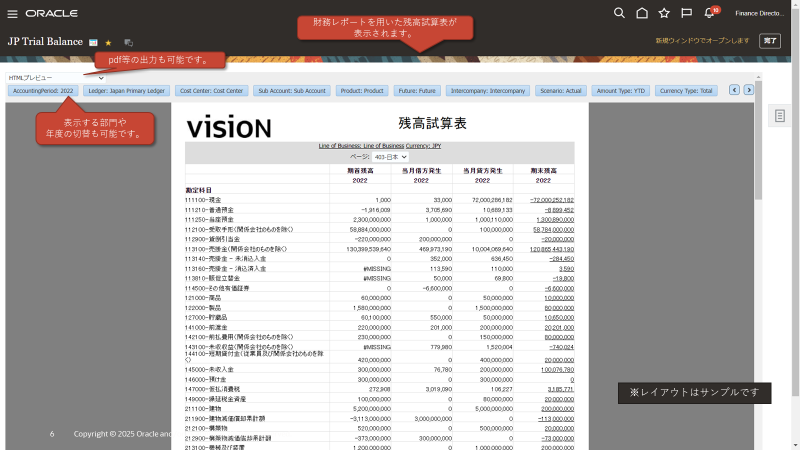Click the 111100-現金 account row label

point(203,200)
